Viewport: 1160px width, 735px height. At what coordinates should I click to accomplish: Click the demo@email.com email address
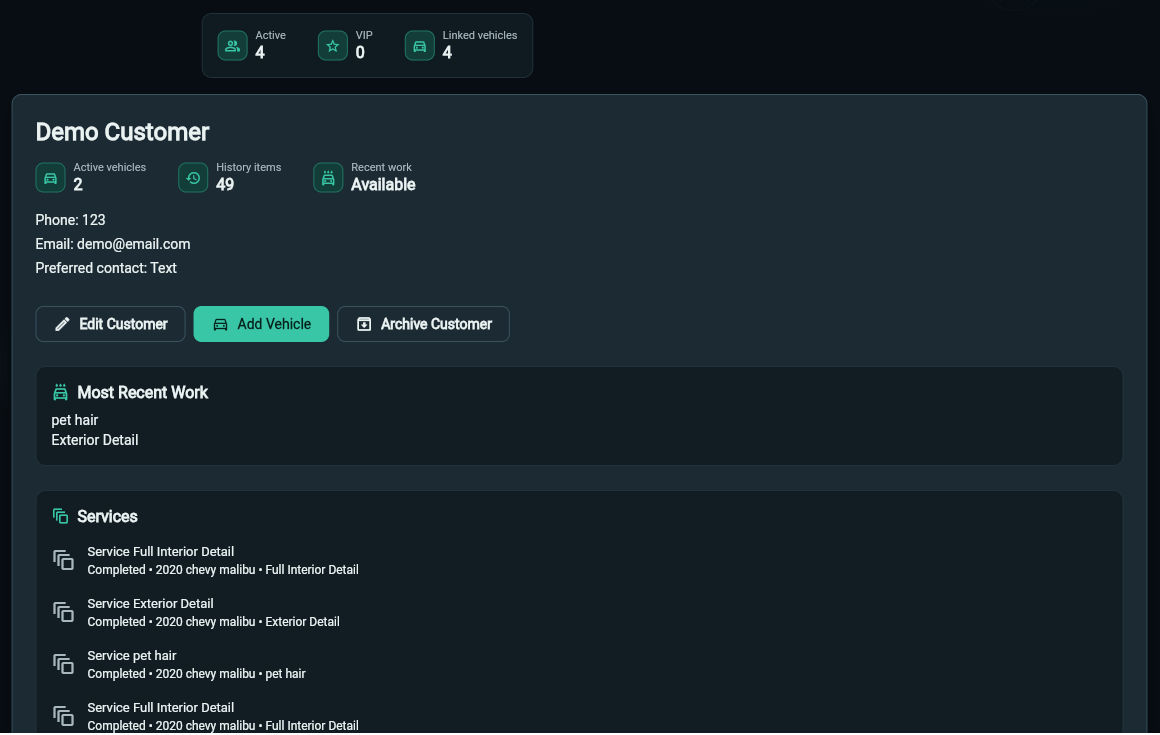pyautogui.click(x=133, y=244)
